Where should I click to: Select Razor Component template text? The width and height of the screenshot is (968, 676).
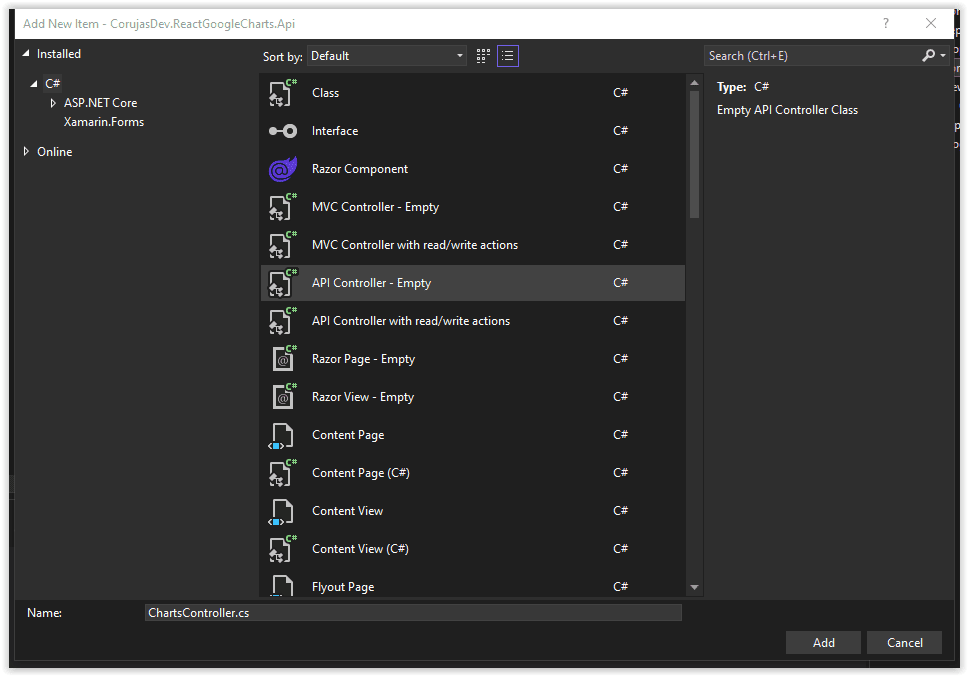360,169
